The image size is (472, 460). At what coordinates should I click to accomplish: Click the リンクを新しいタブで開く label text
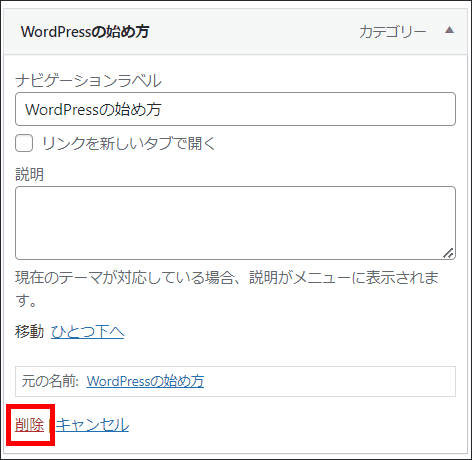tap(129, 144)
